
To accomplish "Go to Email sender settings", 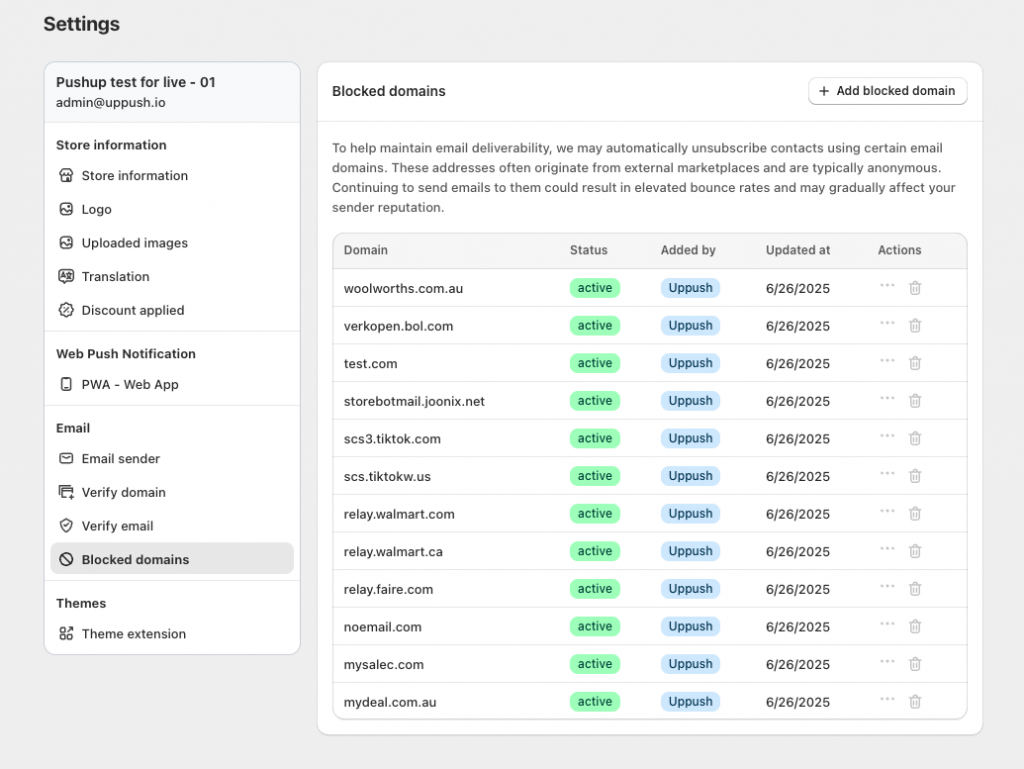I will point(120,459).
